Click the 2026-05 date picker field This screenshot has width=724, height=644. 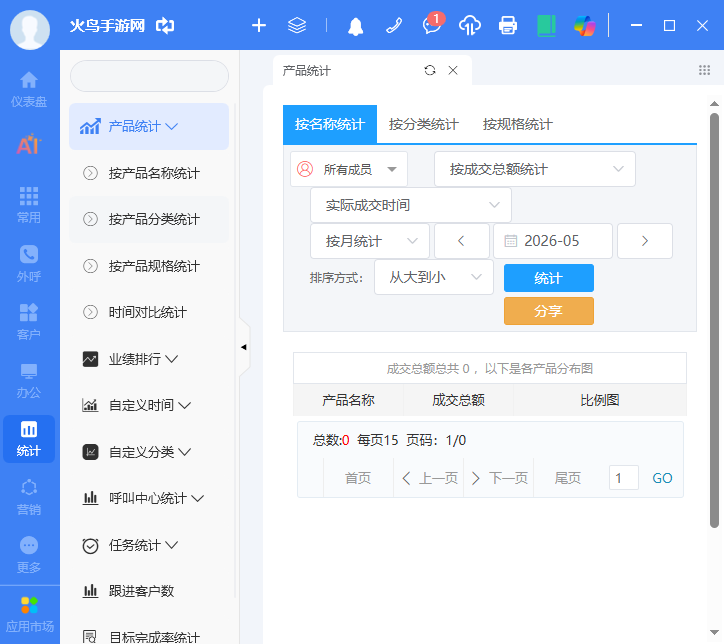pos(553,241)
